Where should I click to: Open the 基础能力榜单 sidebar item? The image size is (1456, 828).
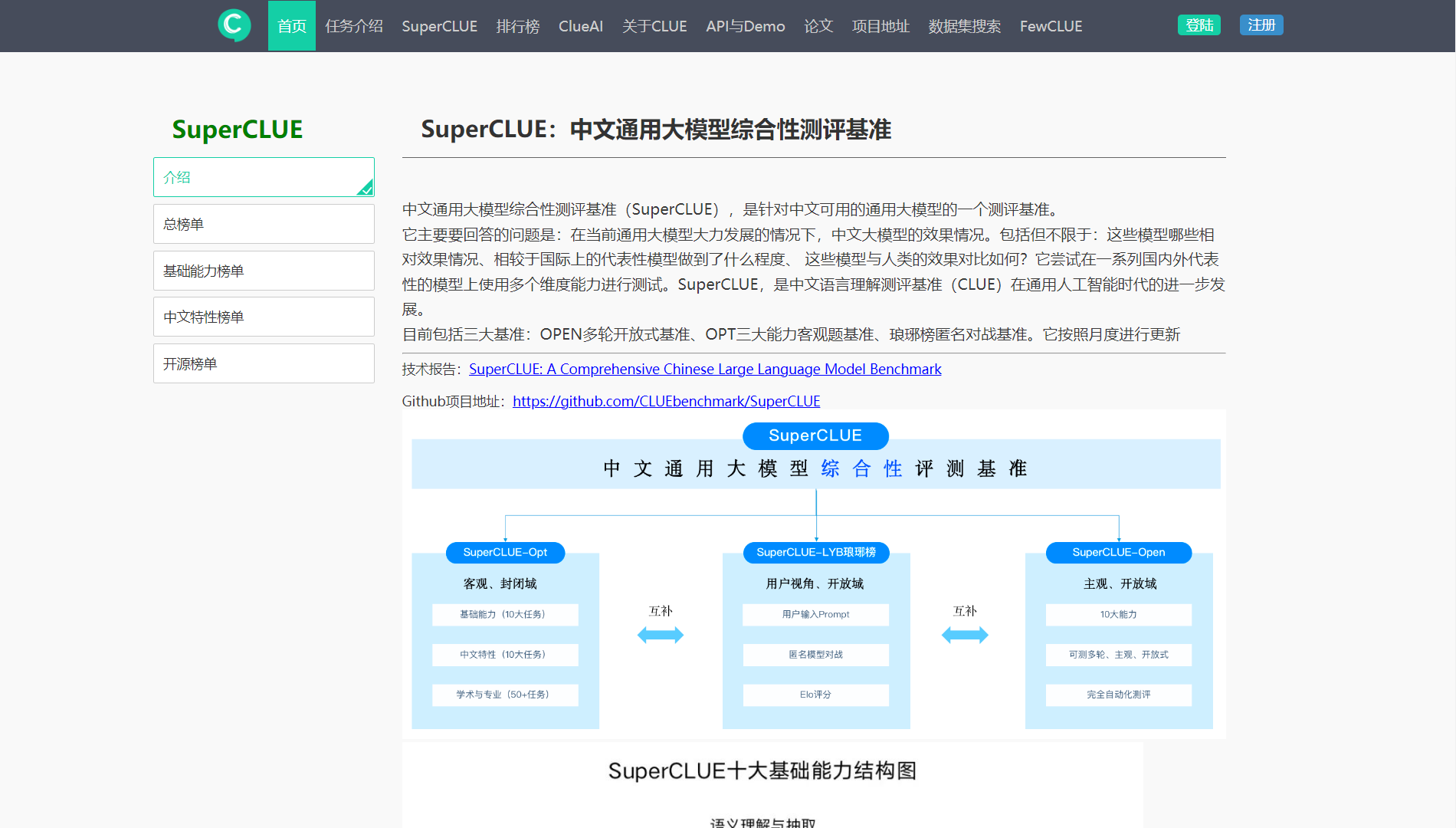[264, 271]
